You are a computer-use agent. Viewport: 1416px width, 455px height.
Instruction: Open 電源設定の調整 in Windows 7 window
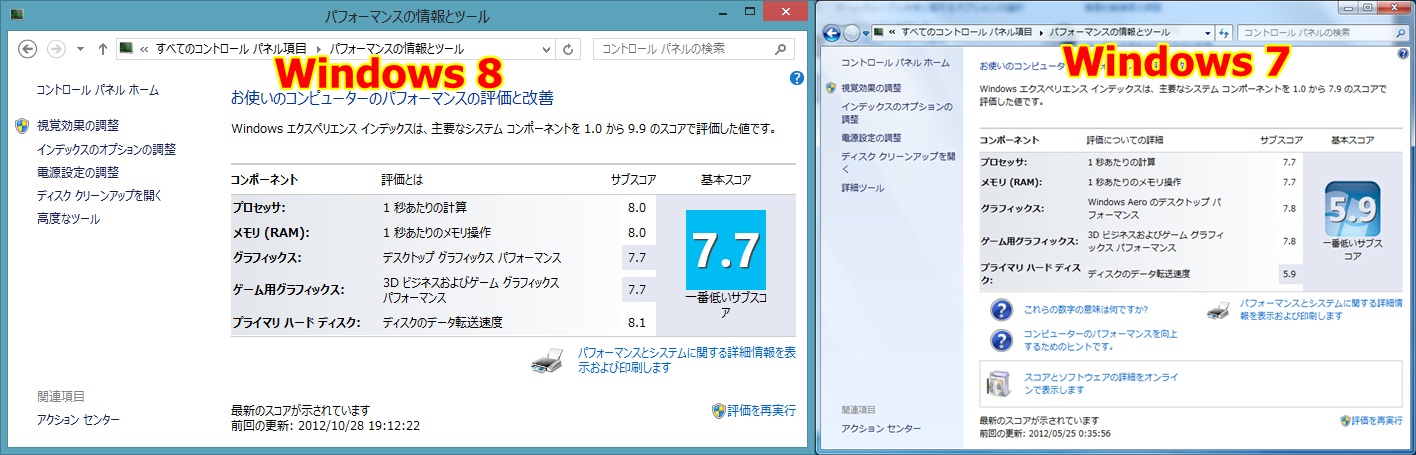coord(871,138)
